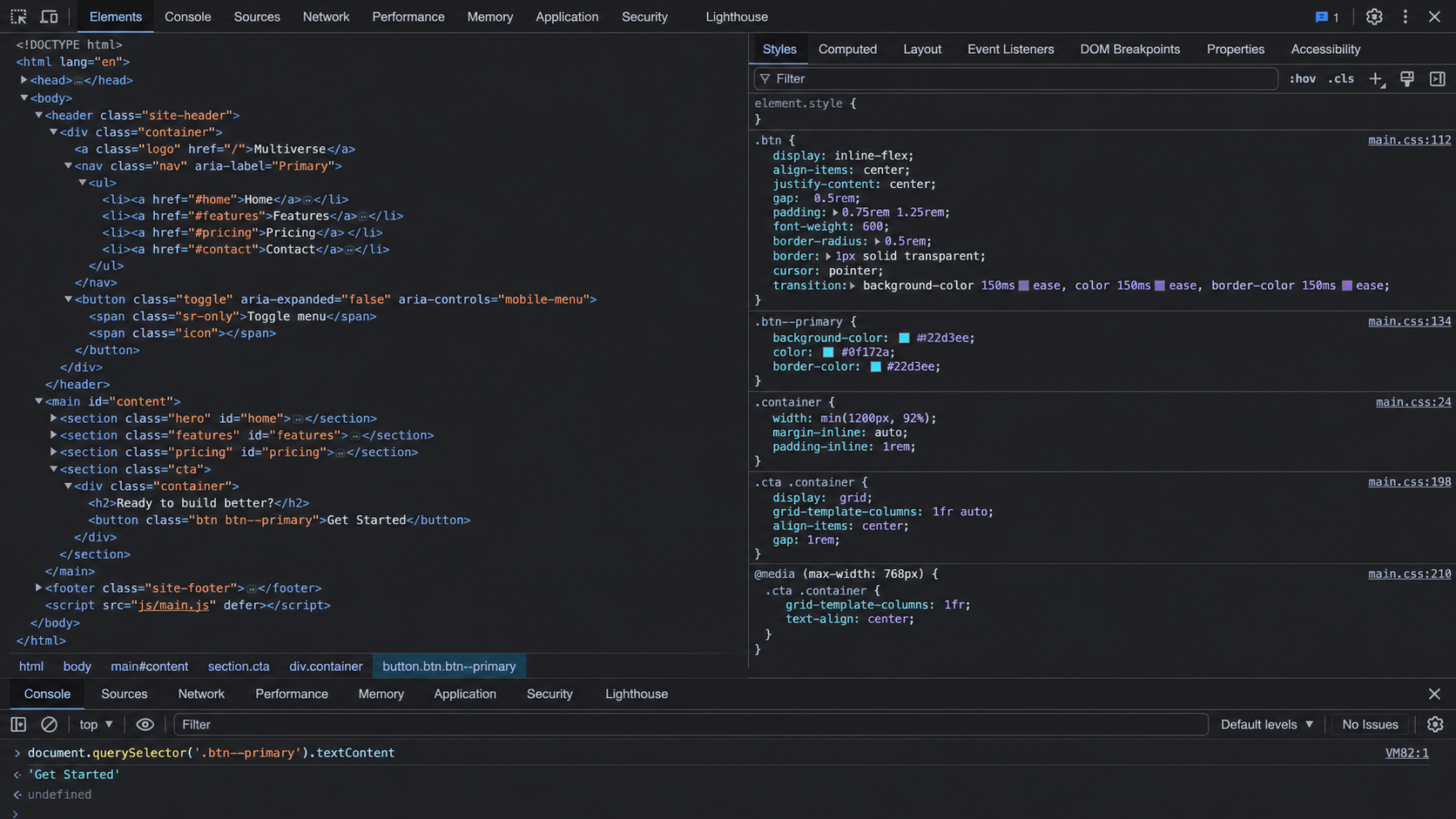
Task: Open console settings gear icon
Action: point(1435,724)
